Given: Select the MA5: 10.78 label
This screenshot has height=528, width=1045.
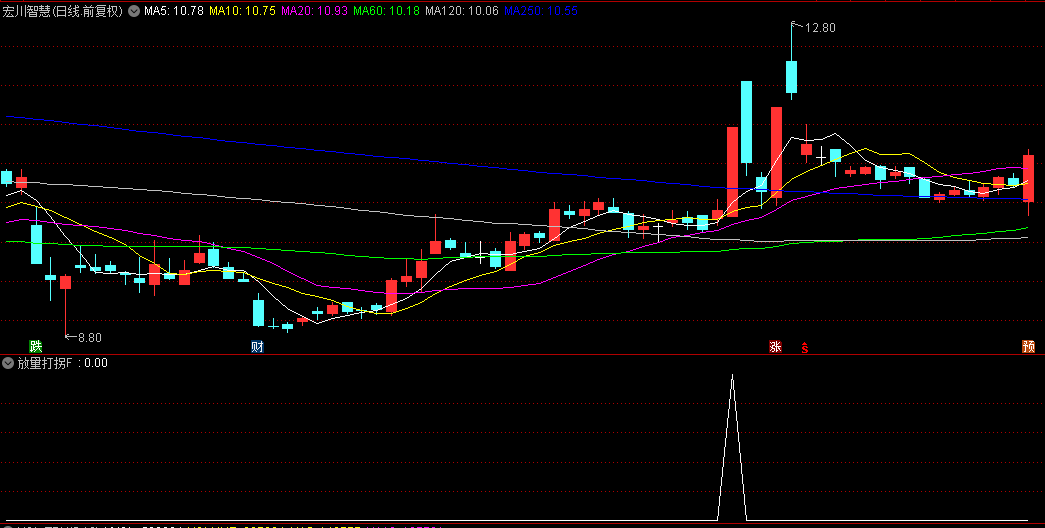Looking at the screenshot, I should (x=174, y=11).
